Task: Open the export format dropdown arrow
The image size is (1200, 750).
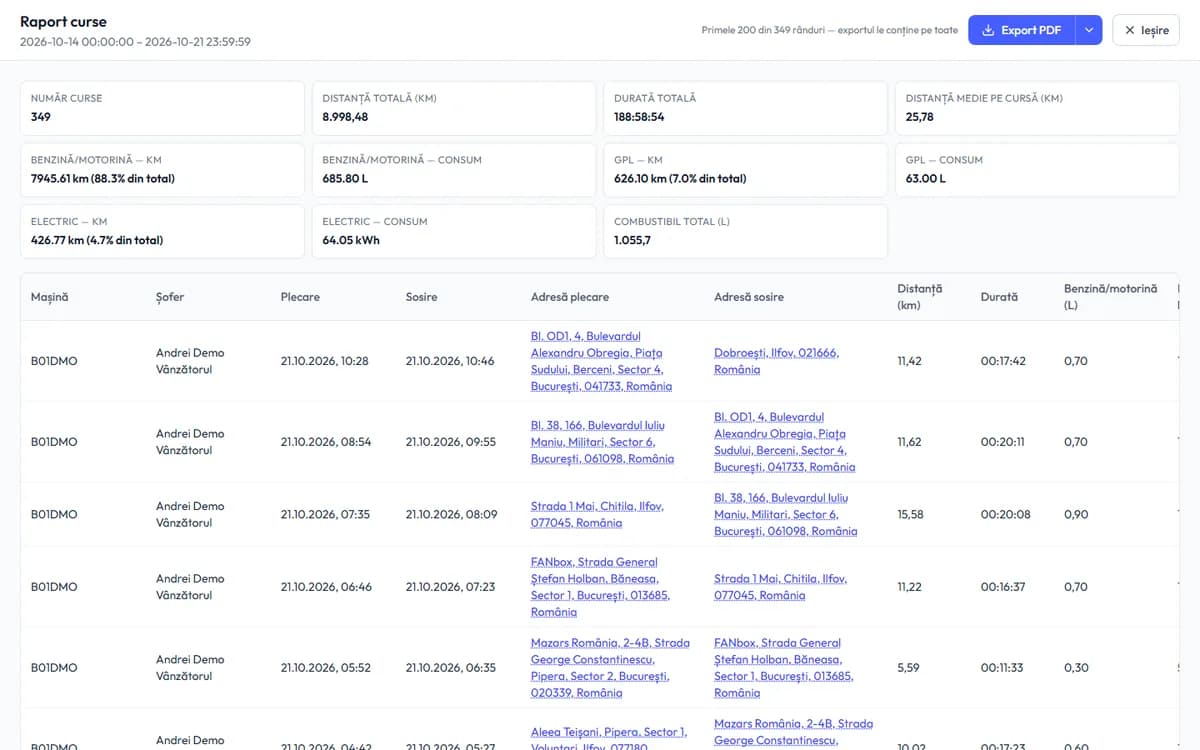Action: (x=1089, y=30)
